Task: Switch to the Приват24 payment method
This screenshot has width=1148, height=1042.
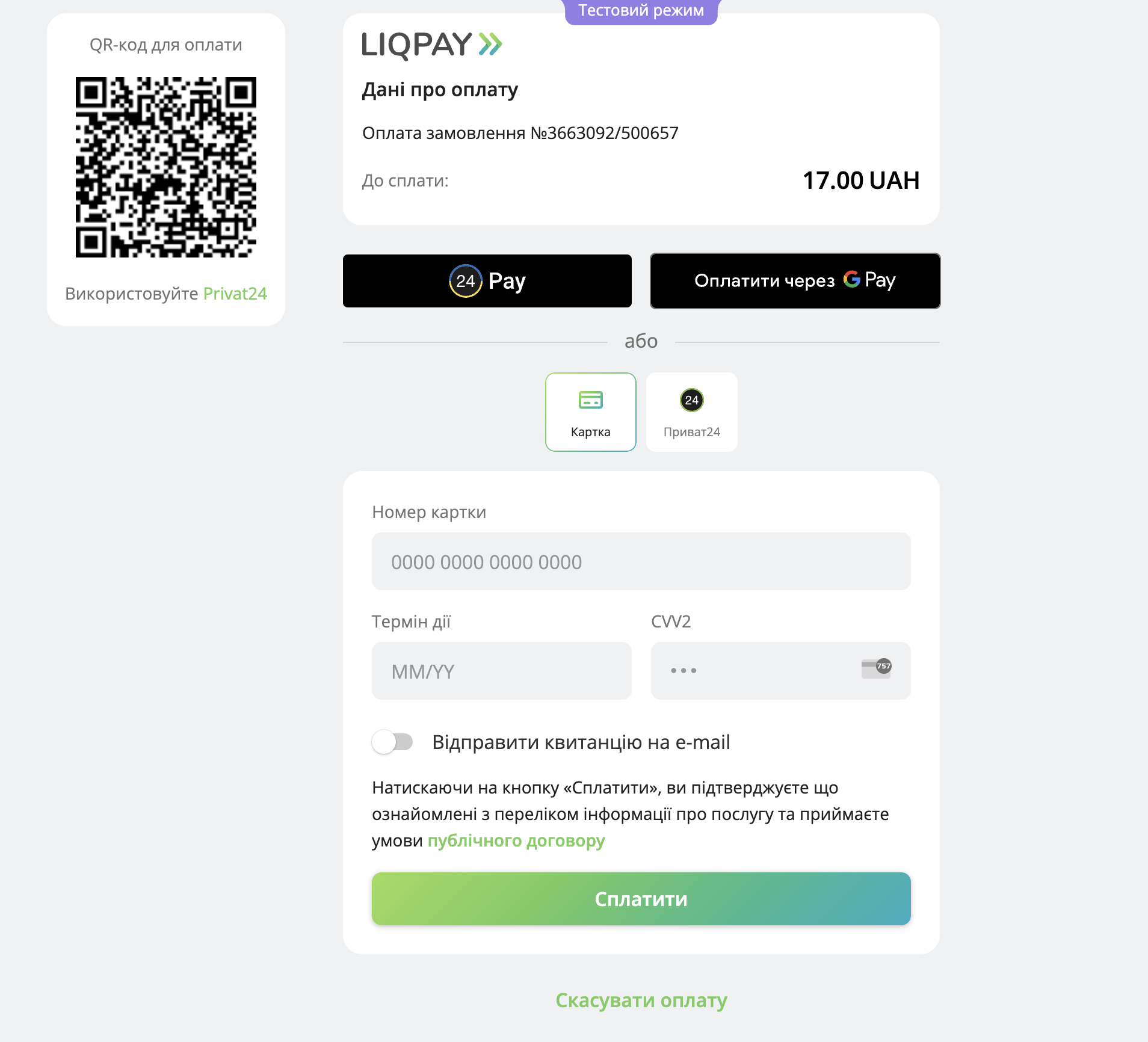Action: 691,412
